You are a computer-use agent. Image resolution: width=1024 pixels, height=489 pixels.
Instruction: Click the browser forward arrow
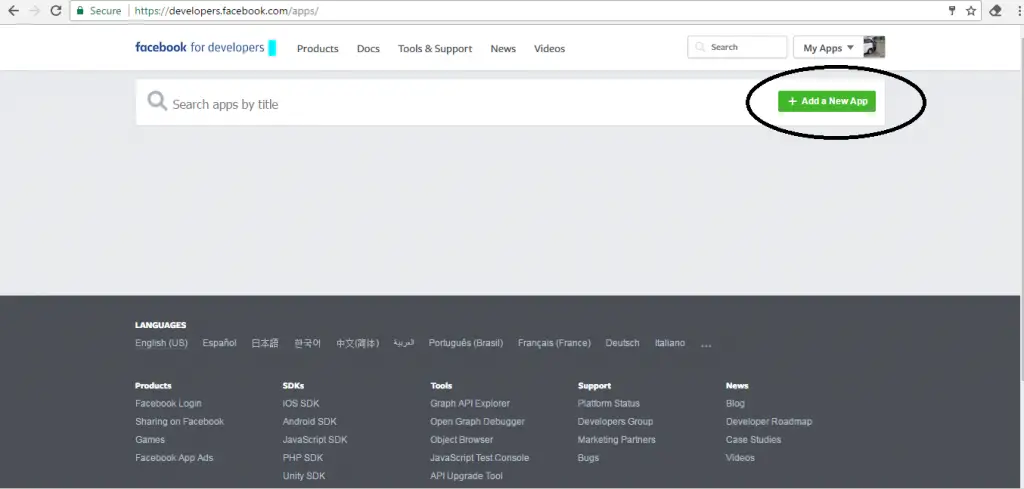tap(35, 11)
